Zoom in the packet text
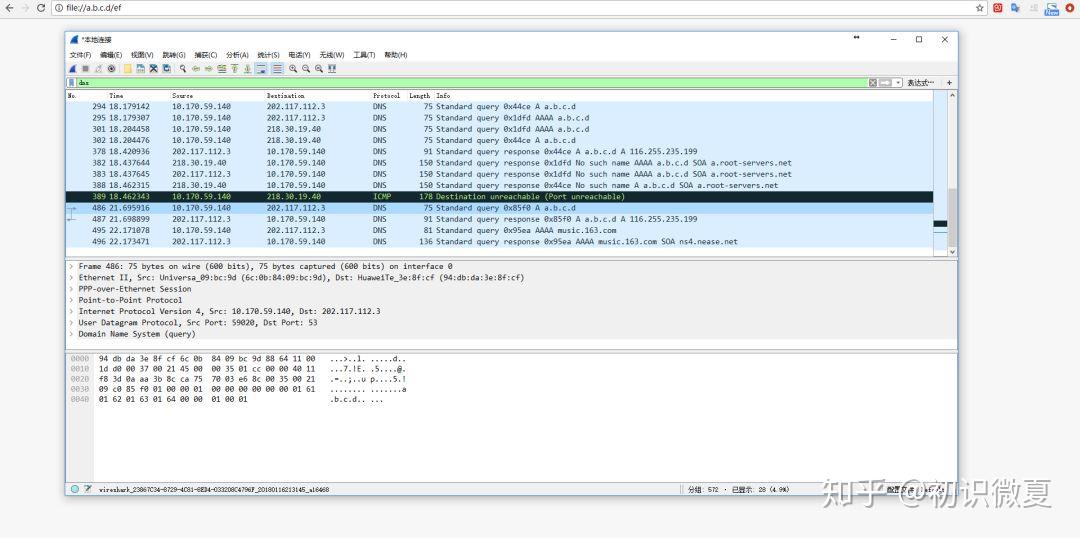1080x538 pixels. coord(293,69)
